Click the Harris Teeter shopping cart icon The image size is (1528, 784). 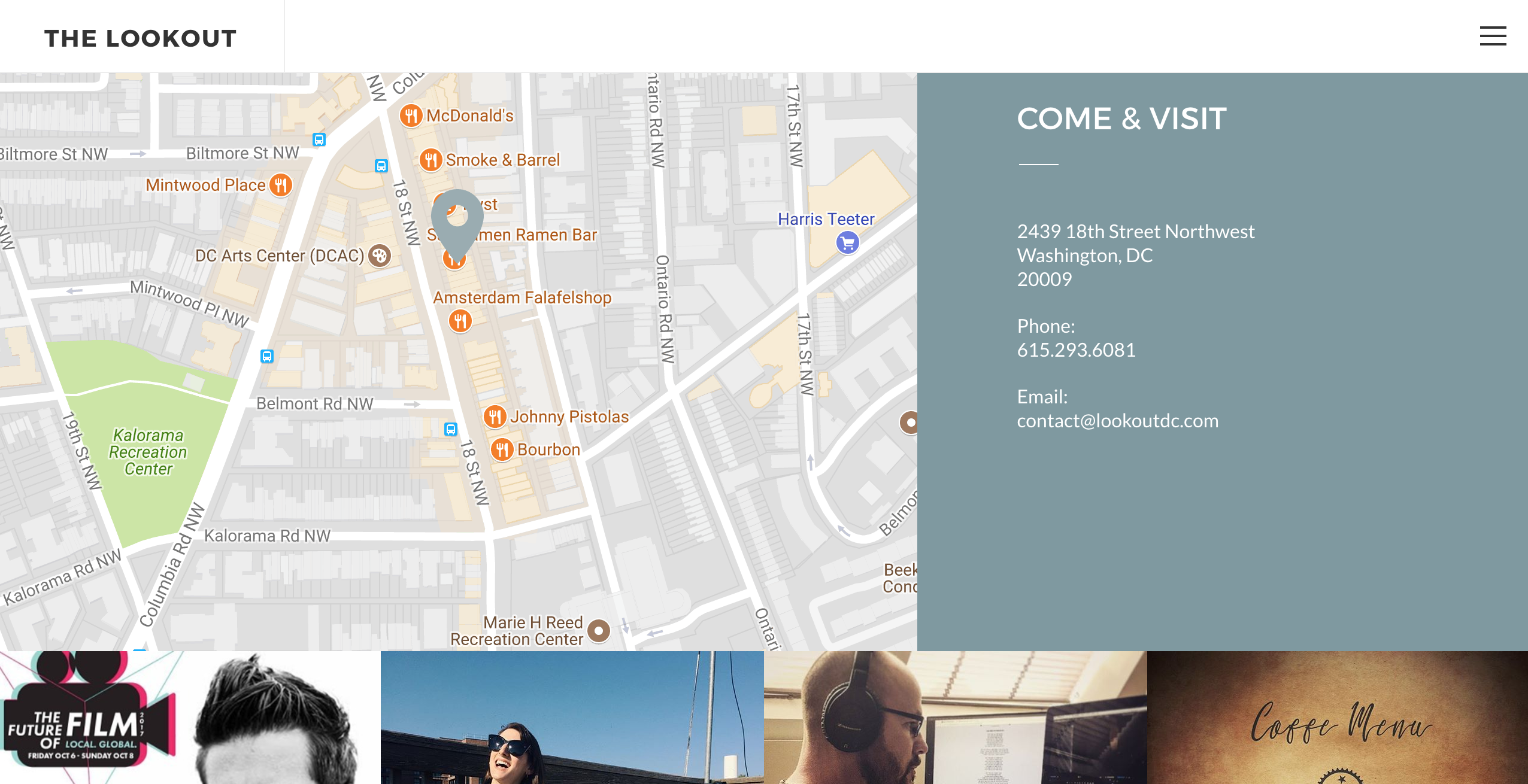point(847,242)
